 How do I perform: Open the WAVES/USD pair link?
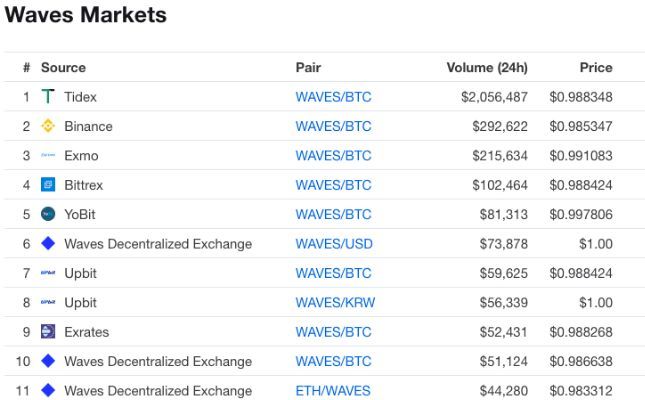(x=334, y=244)
